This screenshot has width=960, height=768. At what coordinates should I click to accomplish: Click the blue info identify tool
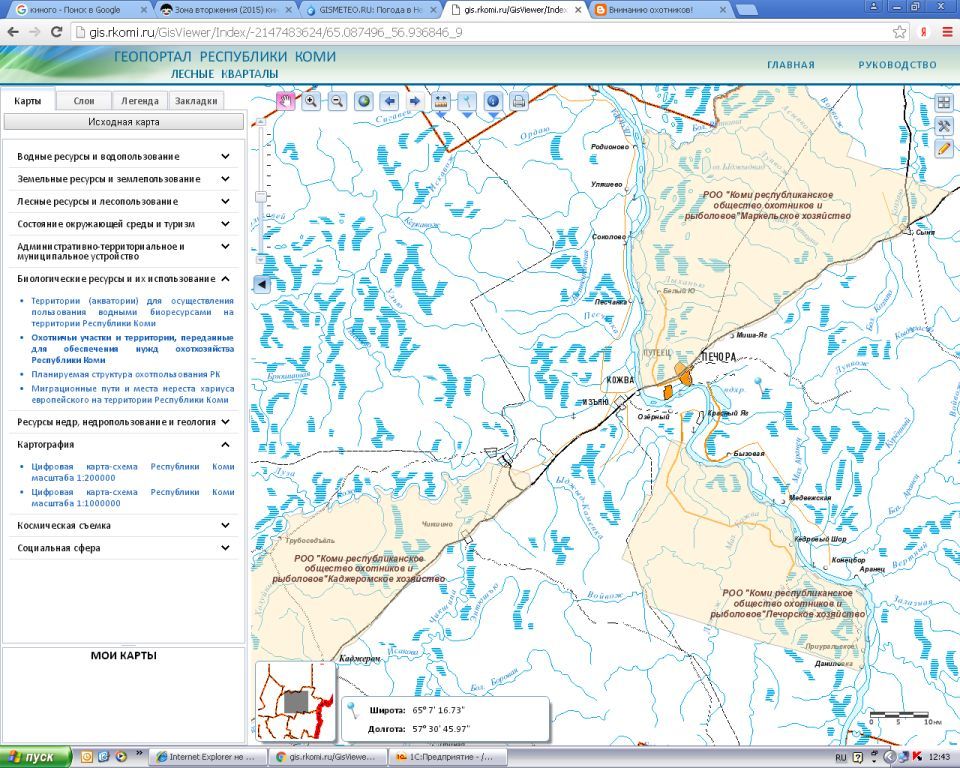click(493, 101)
